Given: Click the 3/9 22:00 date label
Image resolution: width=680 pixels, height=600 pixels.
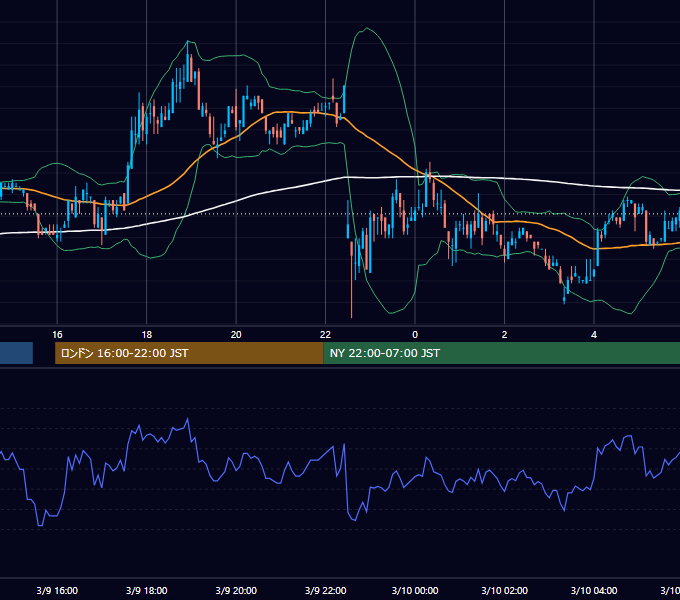Looking at the screenshot, I should click(x=325, y=590).
